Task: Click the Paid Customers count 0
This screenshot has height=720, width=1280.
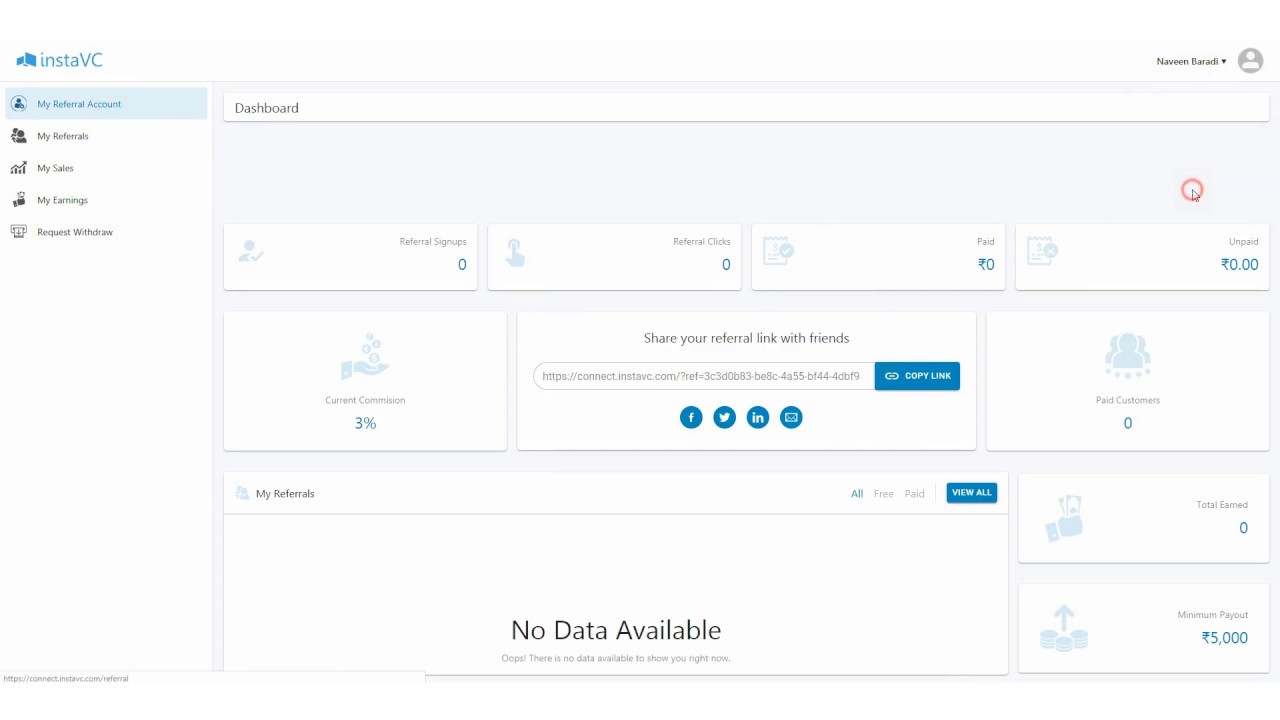Action: pos(1128,423)
